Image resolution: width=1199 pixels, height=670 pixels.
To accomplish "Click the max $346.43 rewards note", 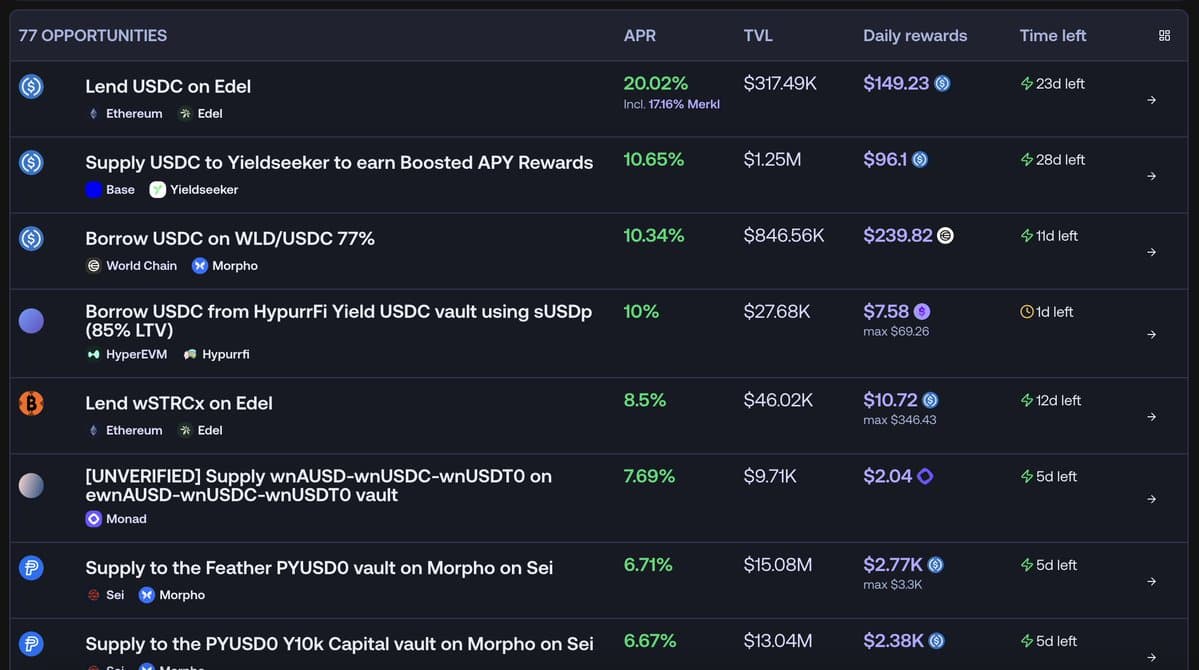I will (899, 420).
